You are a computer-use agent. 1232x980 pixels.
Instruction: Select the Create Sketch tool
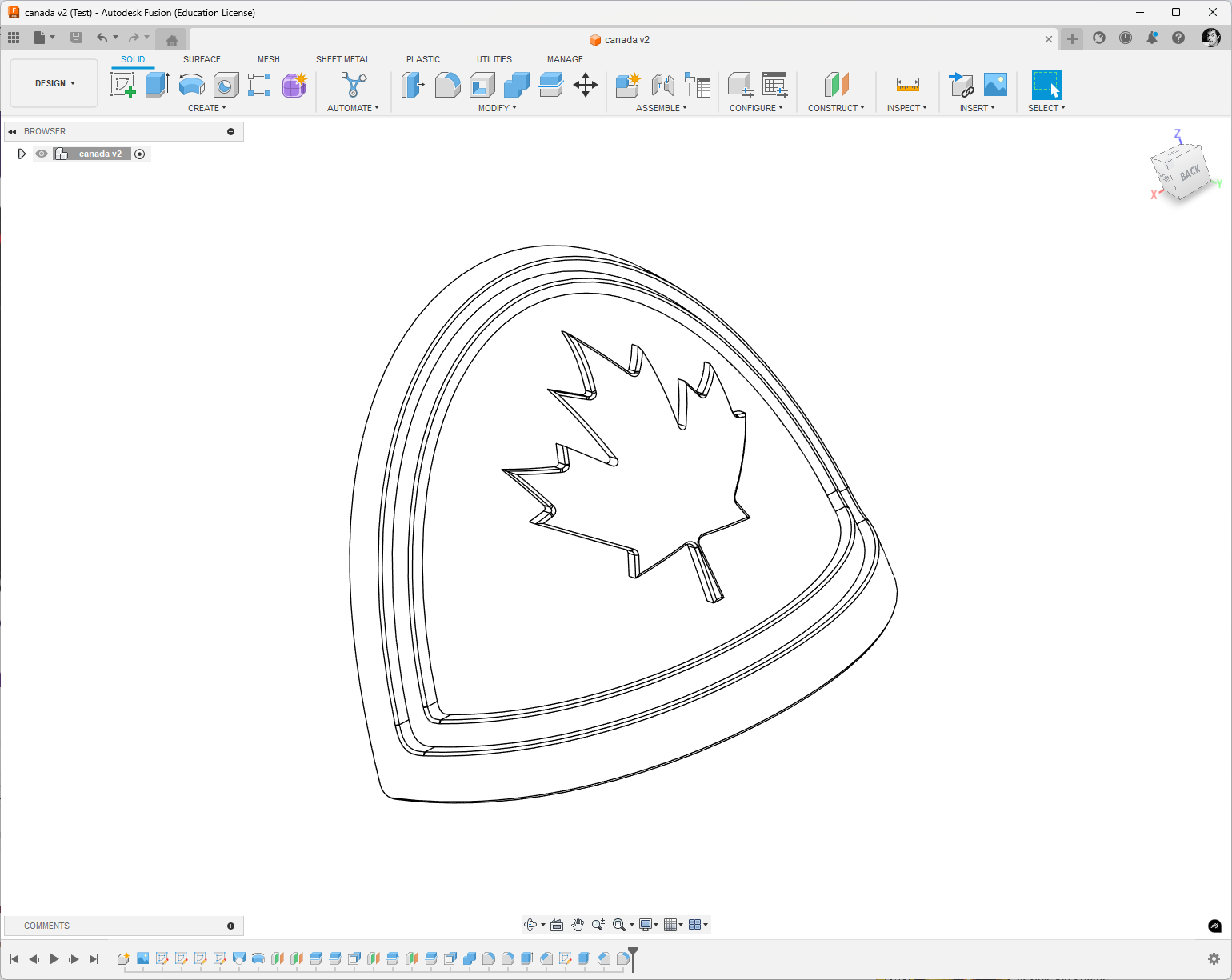[123, 84]
